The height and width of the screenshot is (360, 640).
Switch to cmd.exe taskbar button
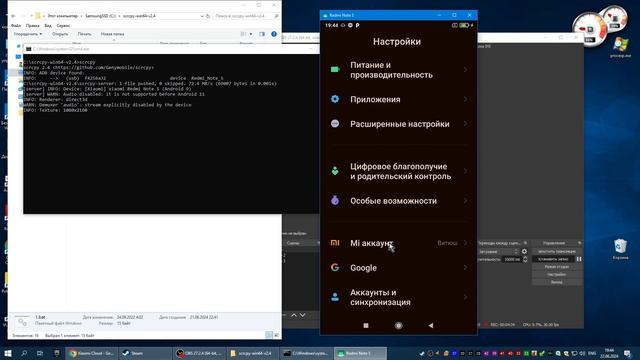pos(307,353)
